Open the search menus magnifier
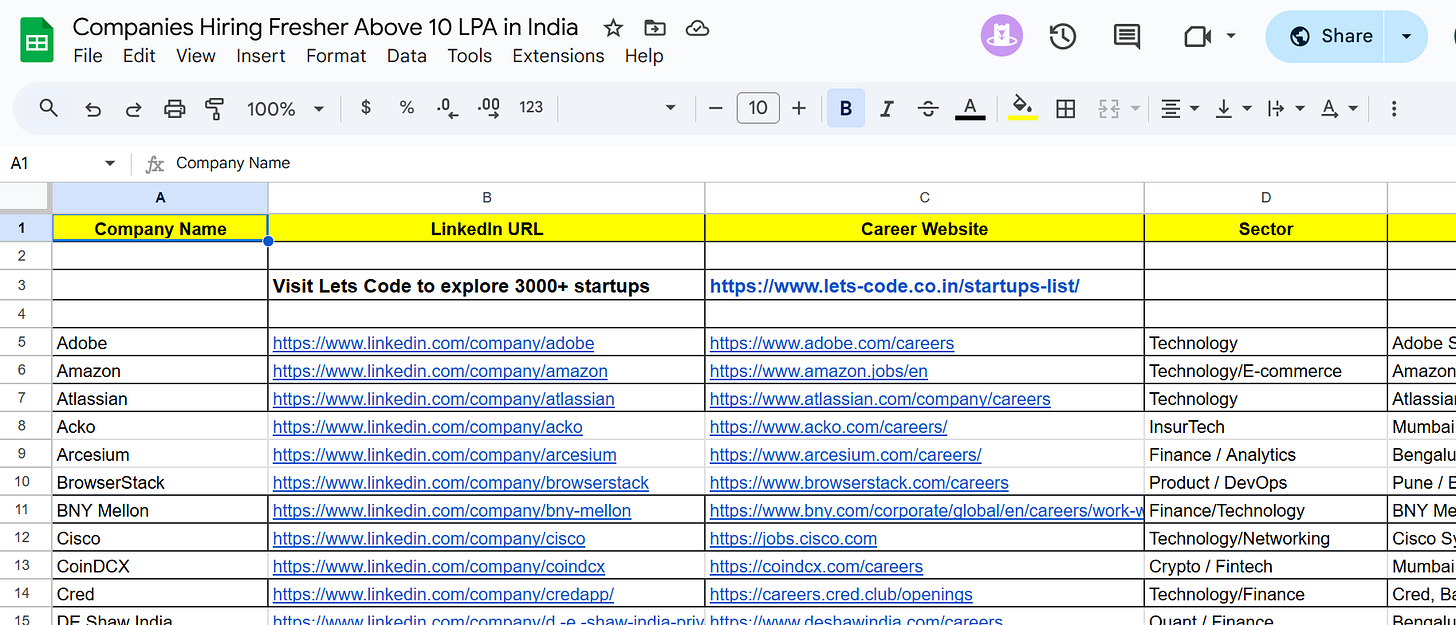This screenshot has height=625, width=1456. (x=48, y=108)
